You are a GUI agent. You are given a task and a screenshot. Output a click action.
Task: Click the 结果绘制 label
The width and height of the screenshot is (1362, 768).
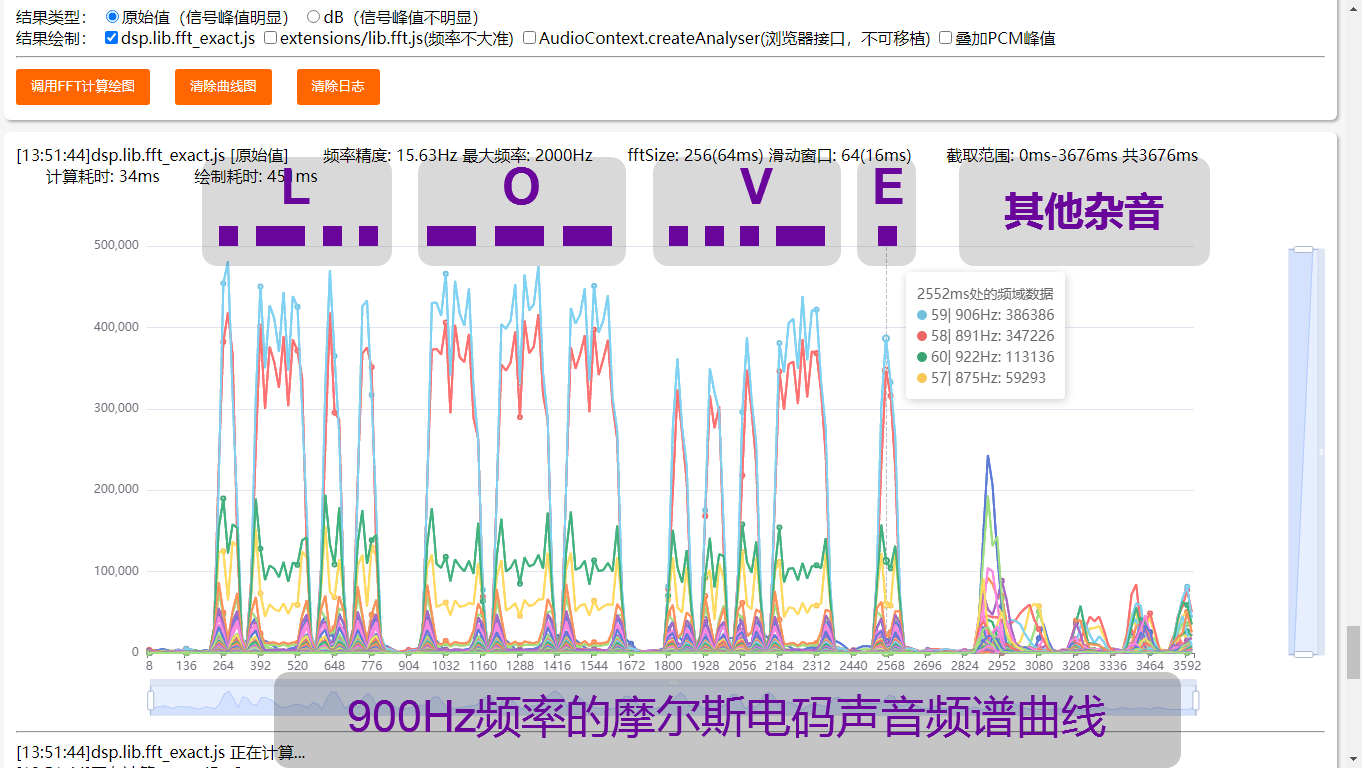coord(52,38)
